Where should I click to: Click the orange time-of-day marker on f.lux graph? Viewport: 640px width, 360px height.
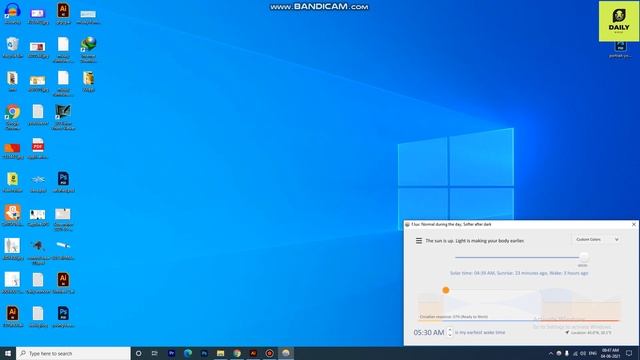click(446, 290)
